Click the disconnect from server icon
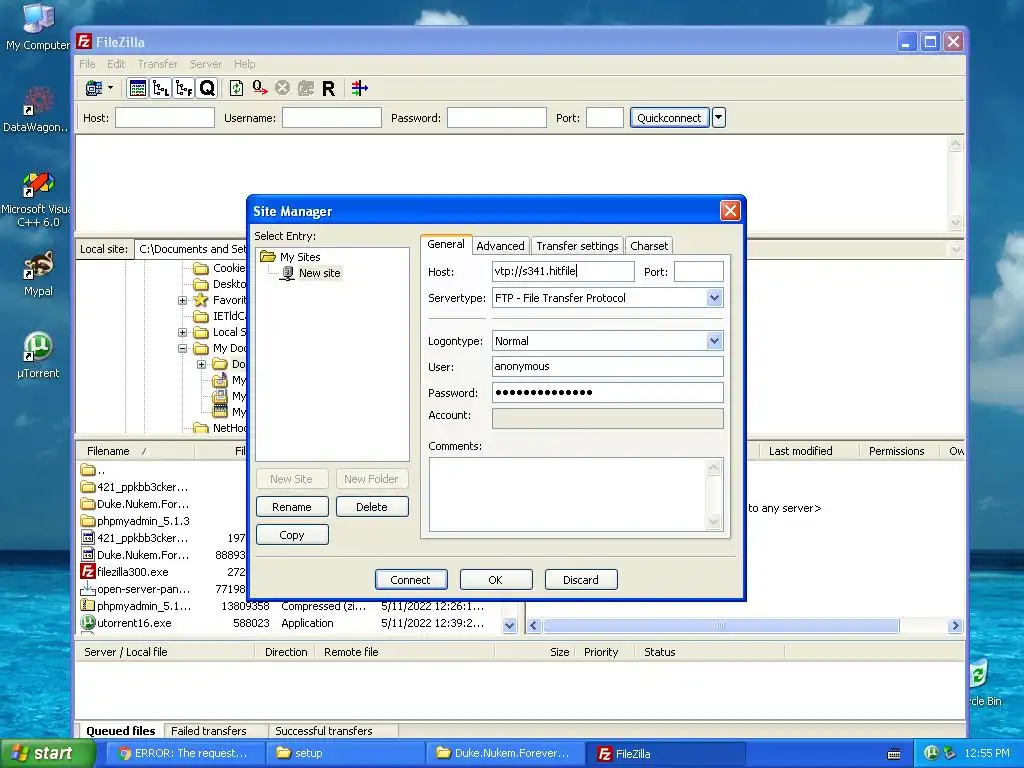The width and height of the screenshot is (1024, 768). [306, 88]
